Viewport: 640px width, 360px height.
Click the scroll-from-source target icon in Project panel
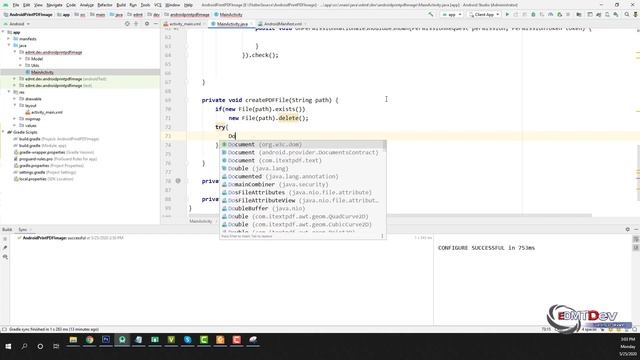tap(127, 24)
